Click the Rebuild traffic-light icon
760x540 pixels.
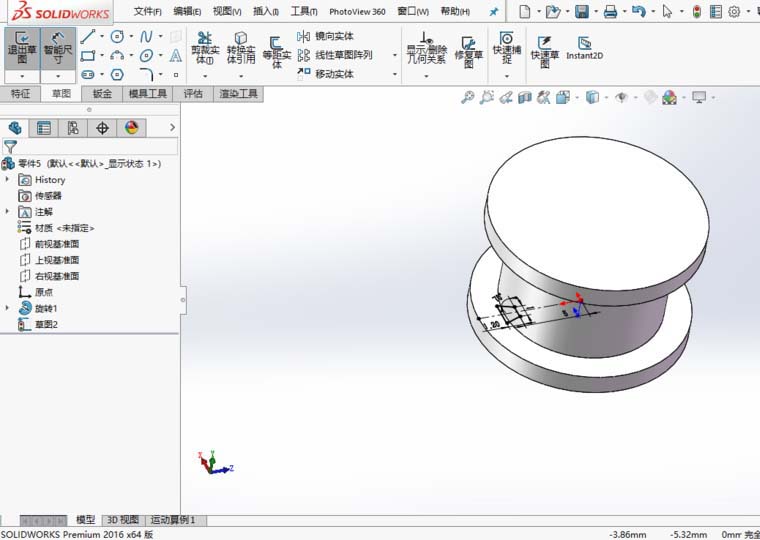click(x=697, y=12)
